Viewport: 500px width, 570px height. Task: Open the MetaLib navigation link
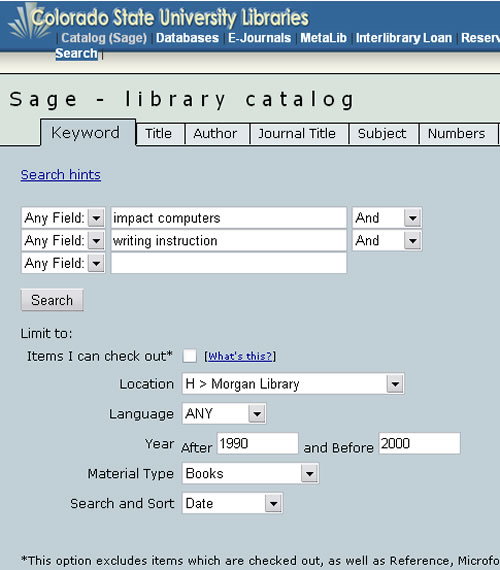(x=323, y=38)
